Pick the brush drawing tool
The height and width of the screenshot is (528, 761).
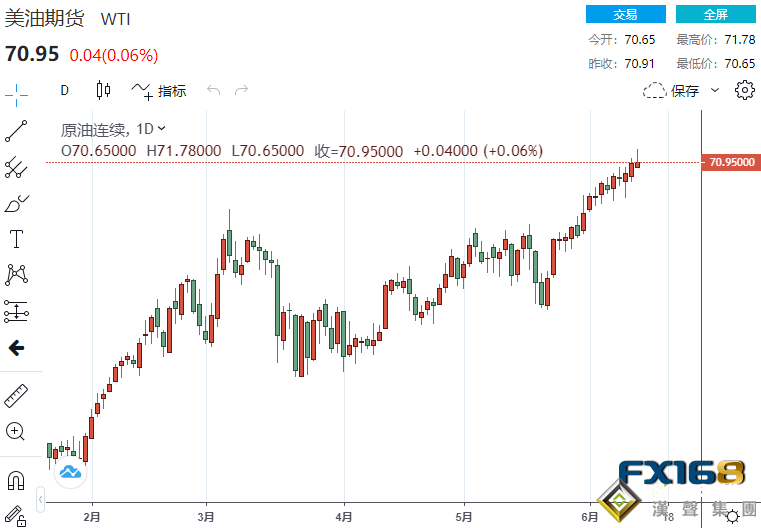(x=17, y=203)
